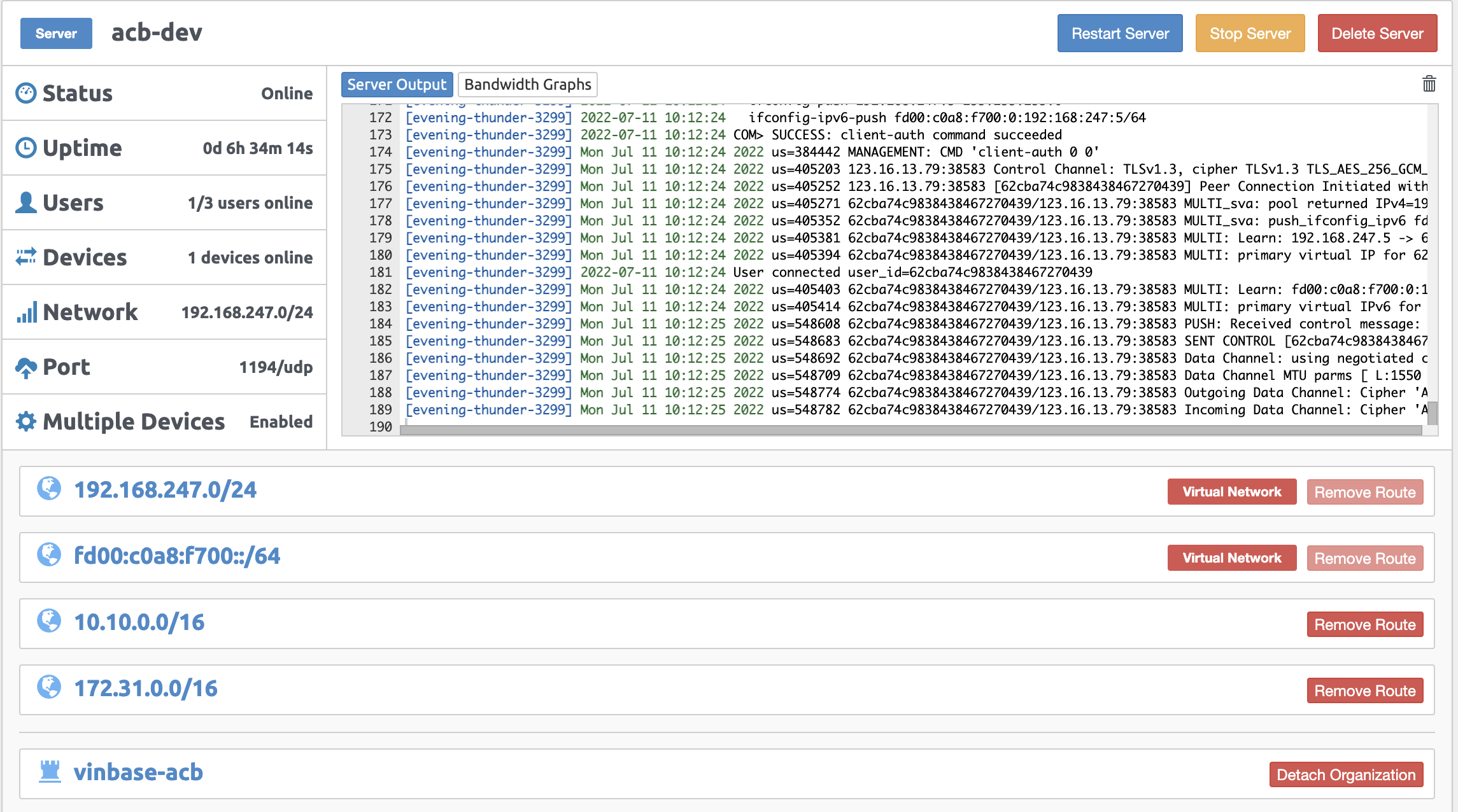
Task: Click the blue Server label badge
Action: click(56, 33)
